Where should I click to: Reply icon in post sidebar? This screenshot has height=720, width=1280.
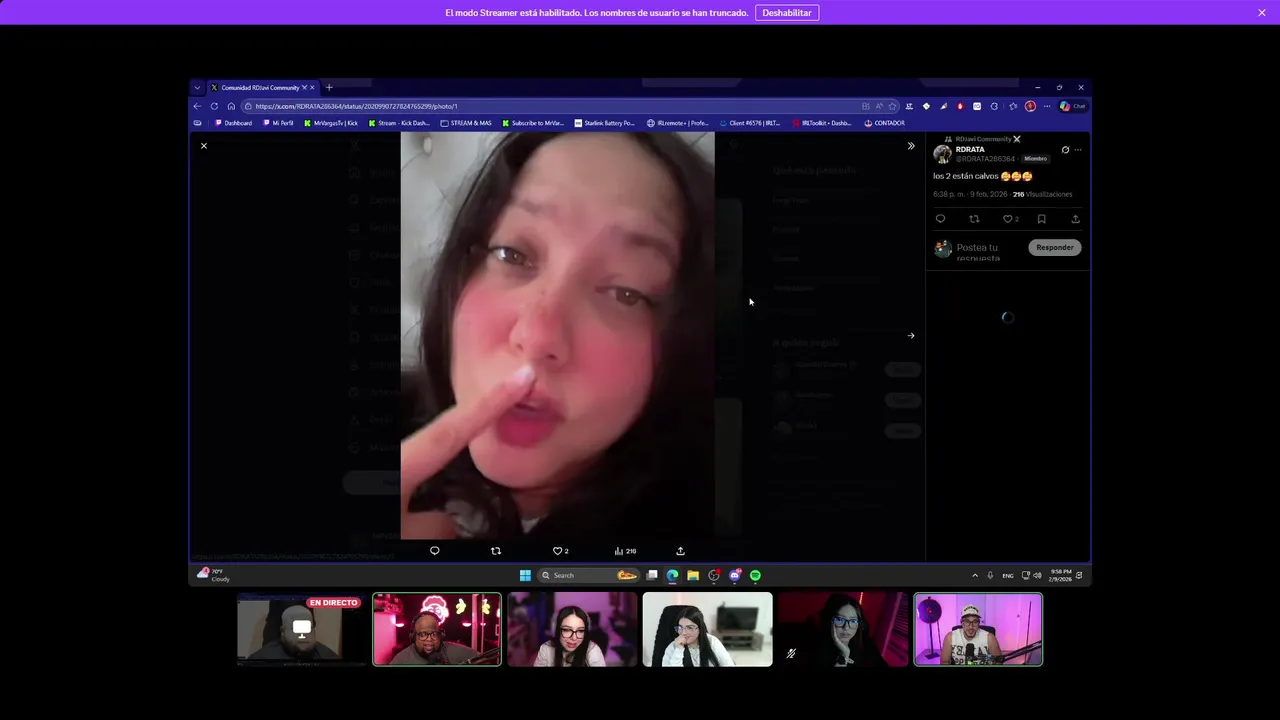pyautogui.click(x=940, y=219)
